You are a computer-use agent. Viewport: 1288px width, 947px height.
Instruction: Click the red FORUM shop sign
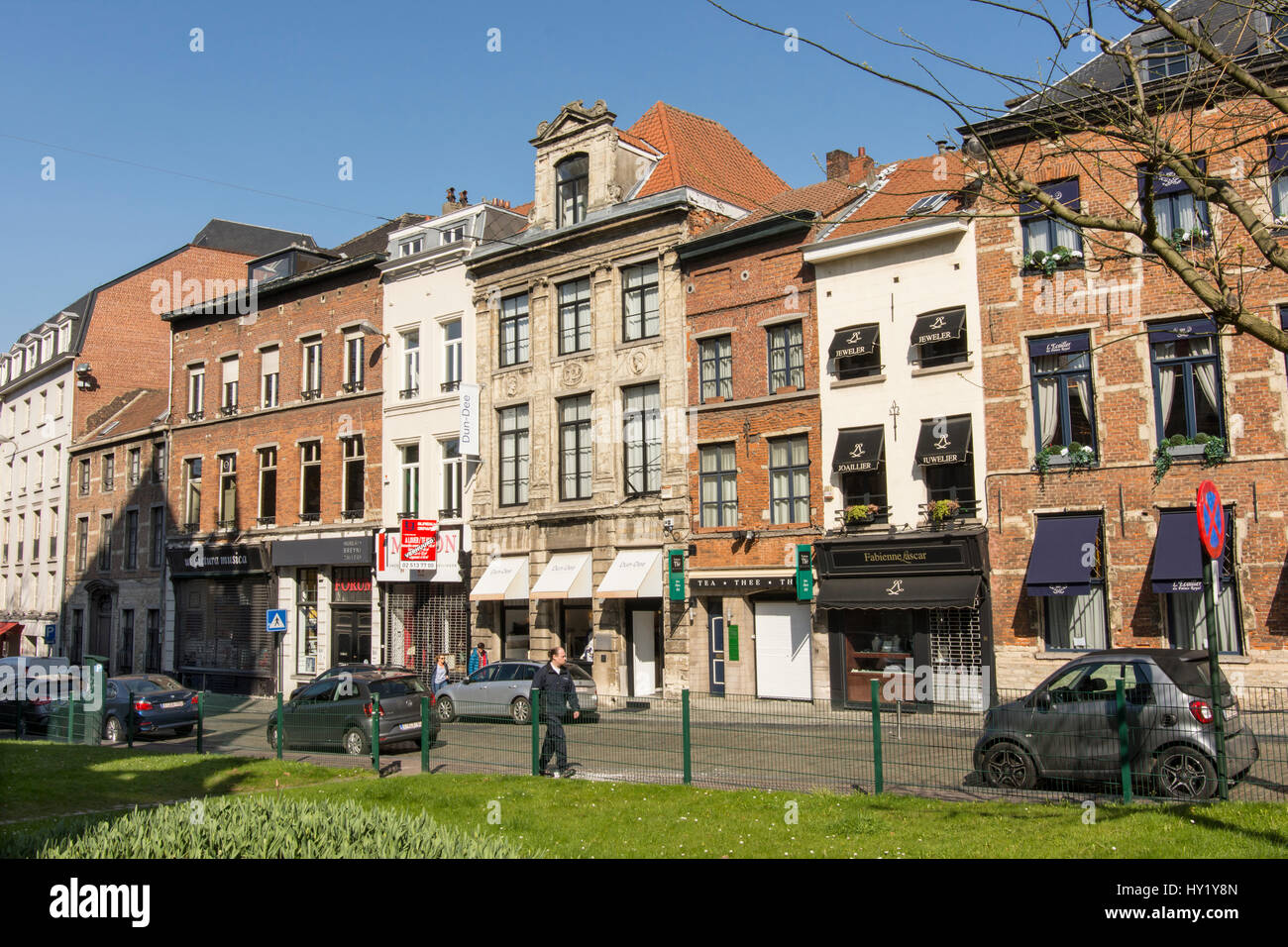[x=352, y=584]
